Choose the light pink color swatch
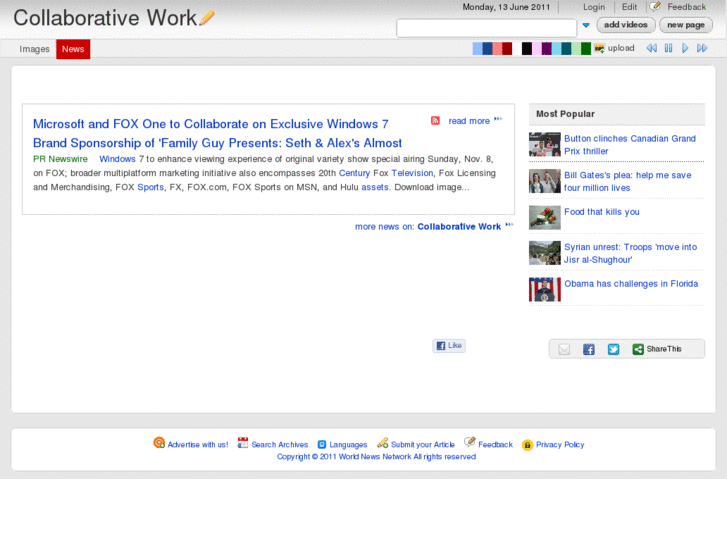 coord(537,48)
